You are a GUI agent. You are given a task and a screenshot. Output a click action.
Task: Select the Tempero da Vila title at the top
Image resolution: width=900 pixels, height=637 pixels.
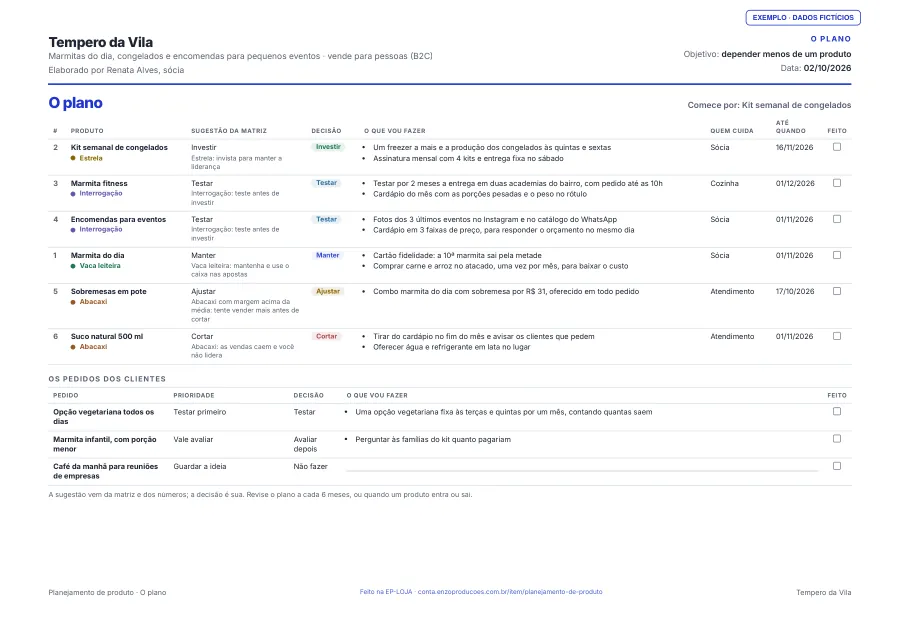click(x=100, y=42)
